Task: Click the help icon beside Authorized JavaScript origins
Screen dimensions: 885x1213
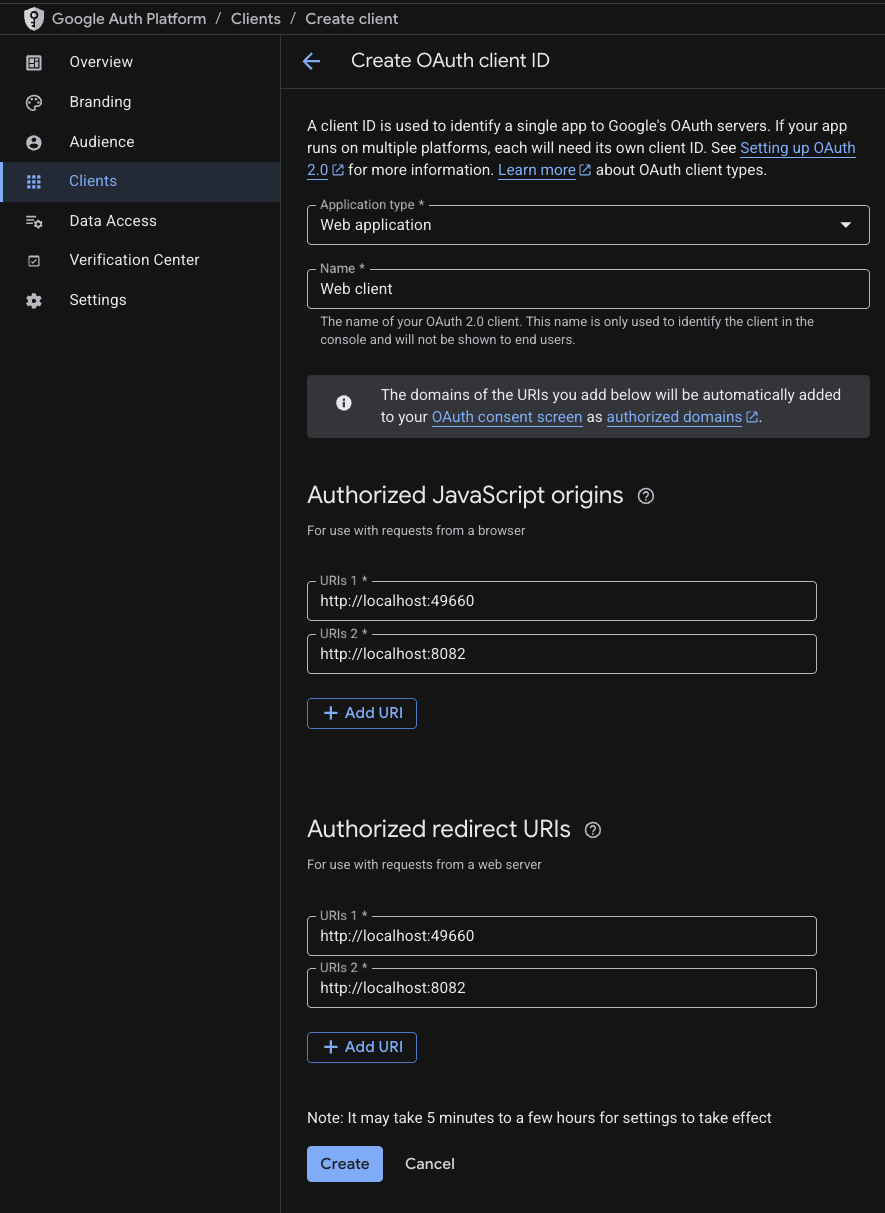Action: tap(645, 495)
